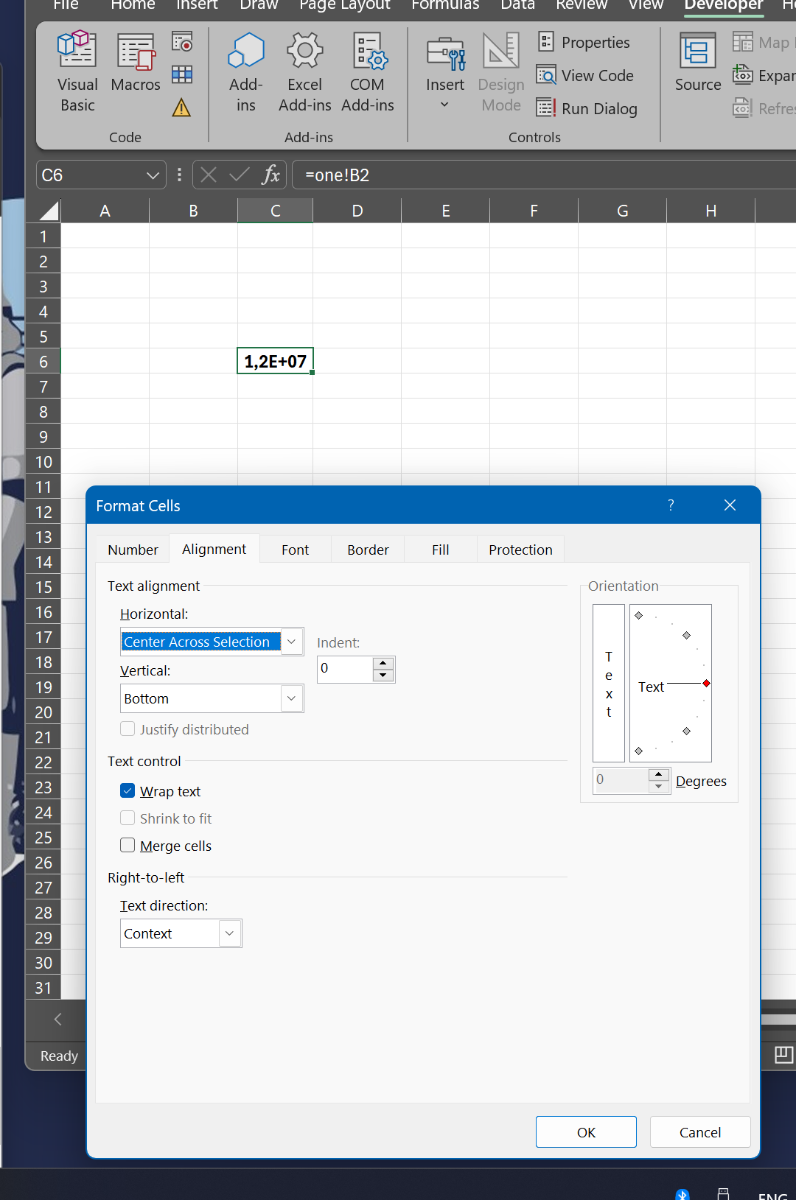Viewport: 796px width, 1200px height.
Task: Select vertical Text orientation box
Action: pos(608,683)
